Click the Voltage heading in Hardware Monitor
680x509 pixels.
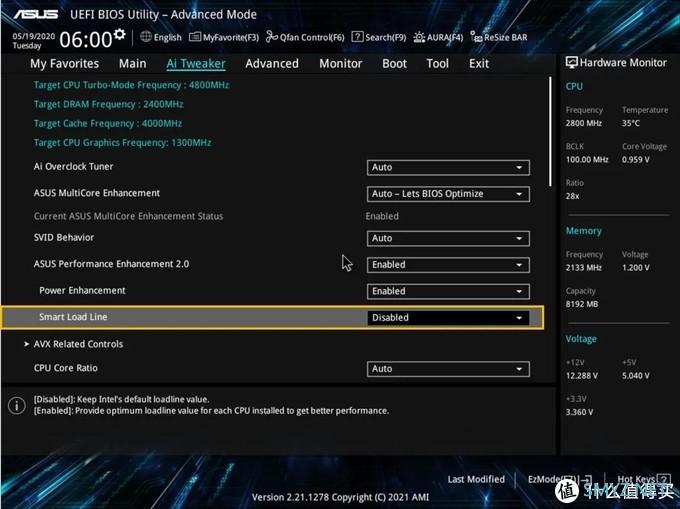click(x=581, y=339)
